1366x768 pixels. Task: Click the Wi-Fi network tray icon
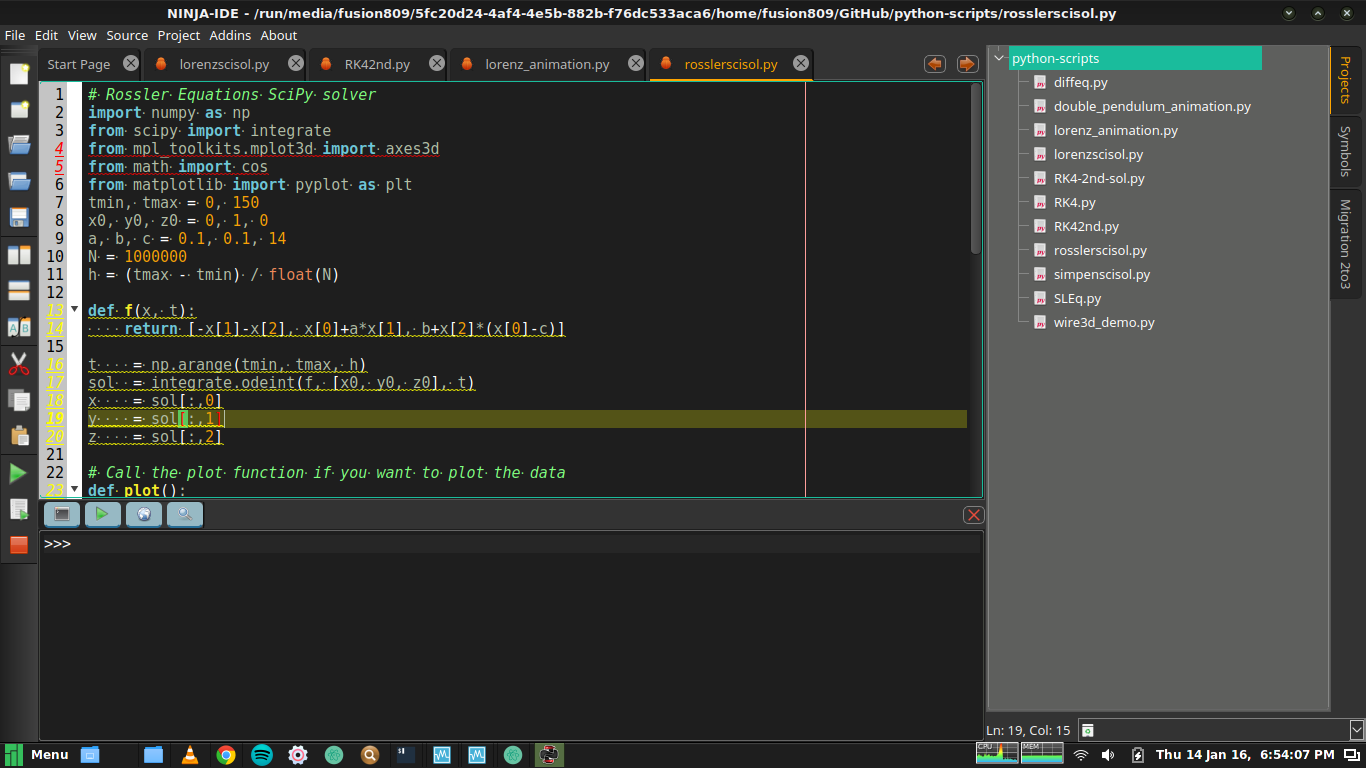[1080, 755]
